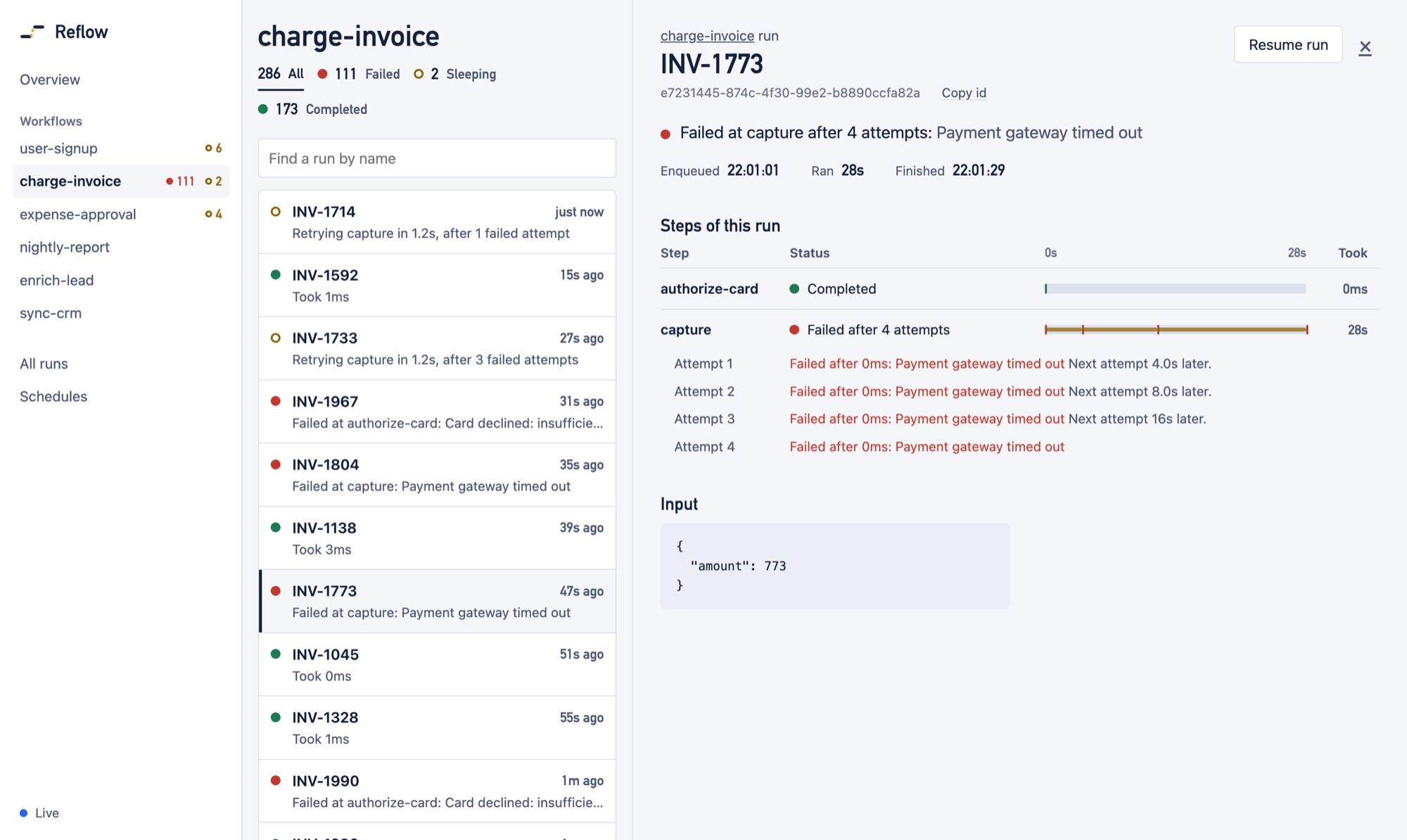Screen dimensions: 1407x840
Task: Open run INV-1967
Action: coord(437,412)
